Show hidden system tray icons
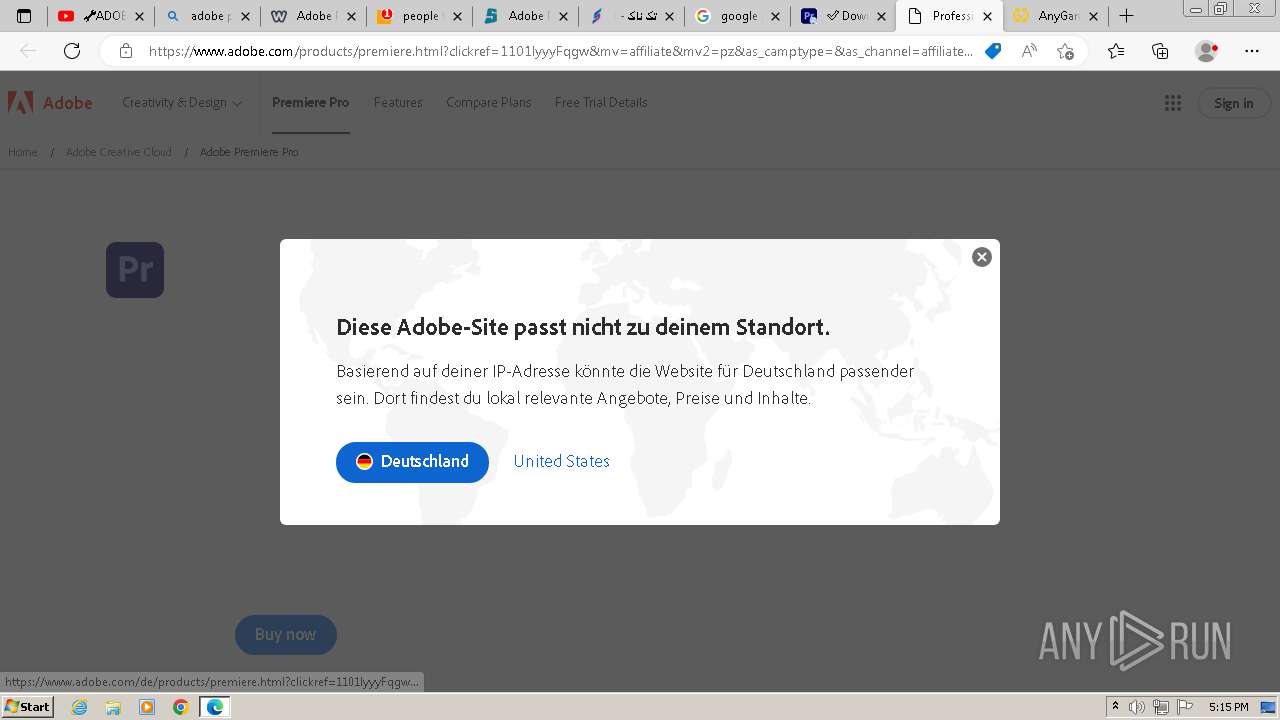The image size is (1280, 720). 1116,707
